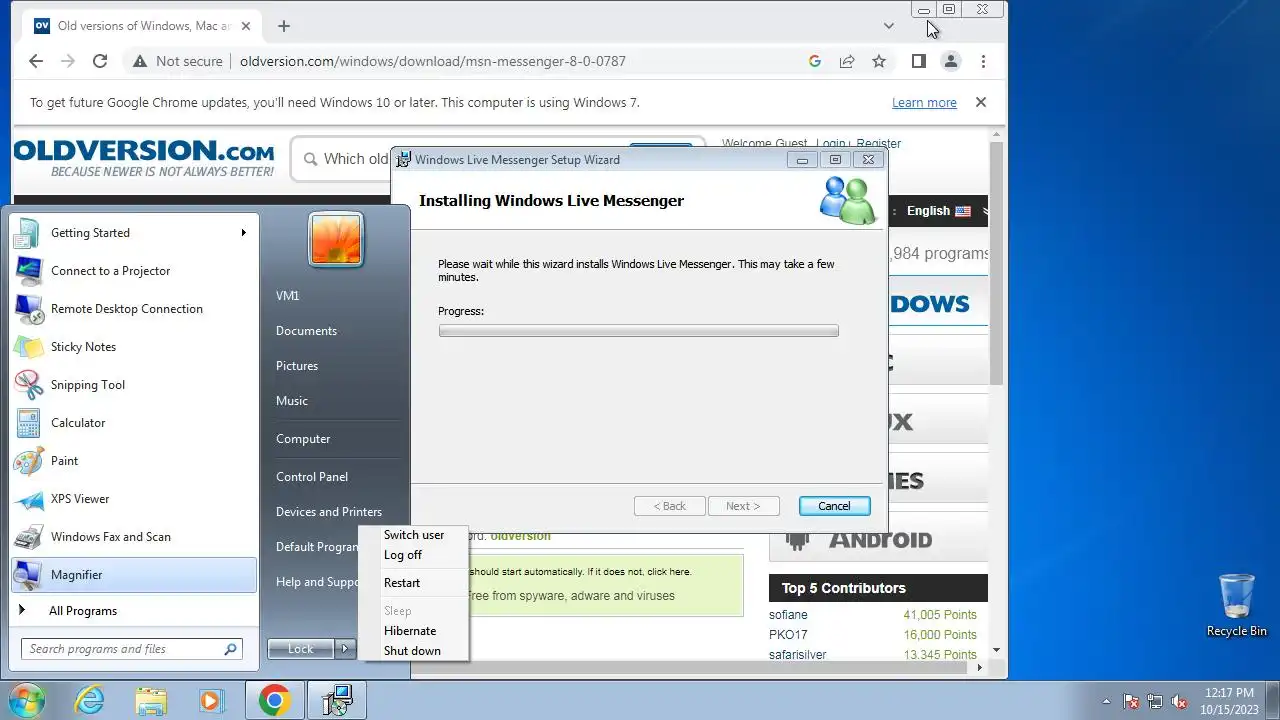Open Sticky Notes program

click(x=133, y=347)
